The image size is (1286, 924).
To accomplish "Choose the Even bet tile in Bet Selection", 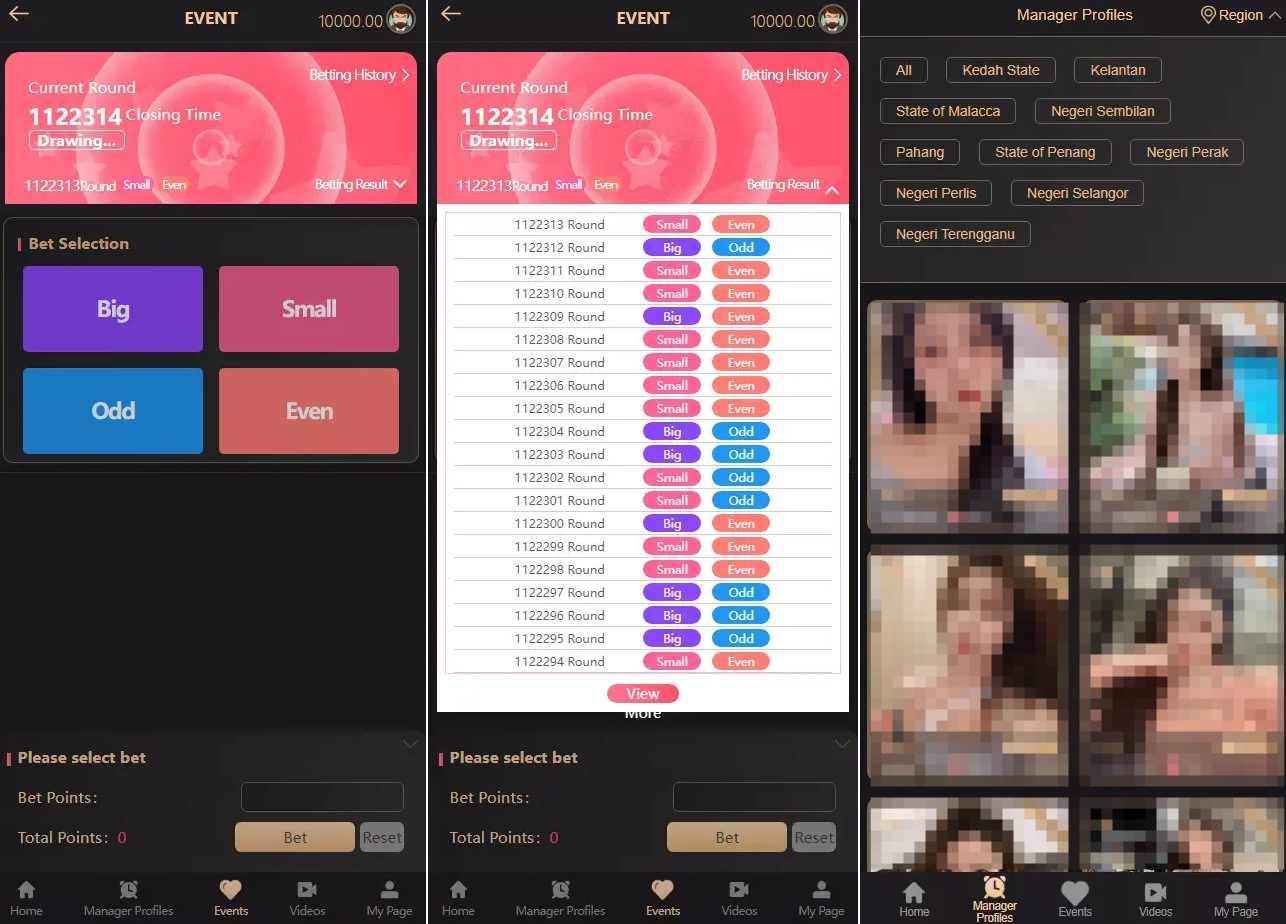I will [x=309, y=411].
